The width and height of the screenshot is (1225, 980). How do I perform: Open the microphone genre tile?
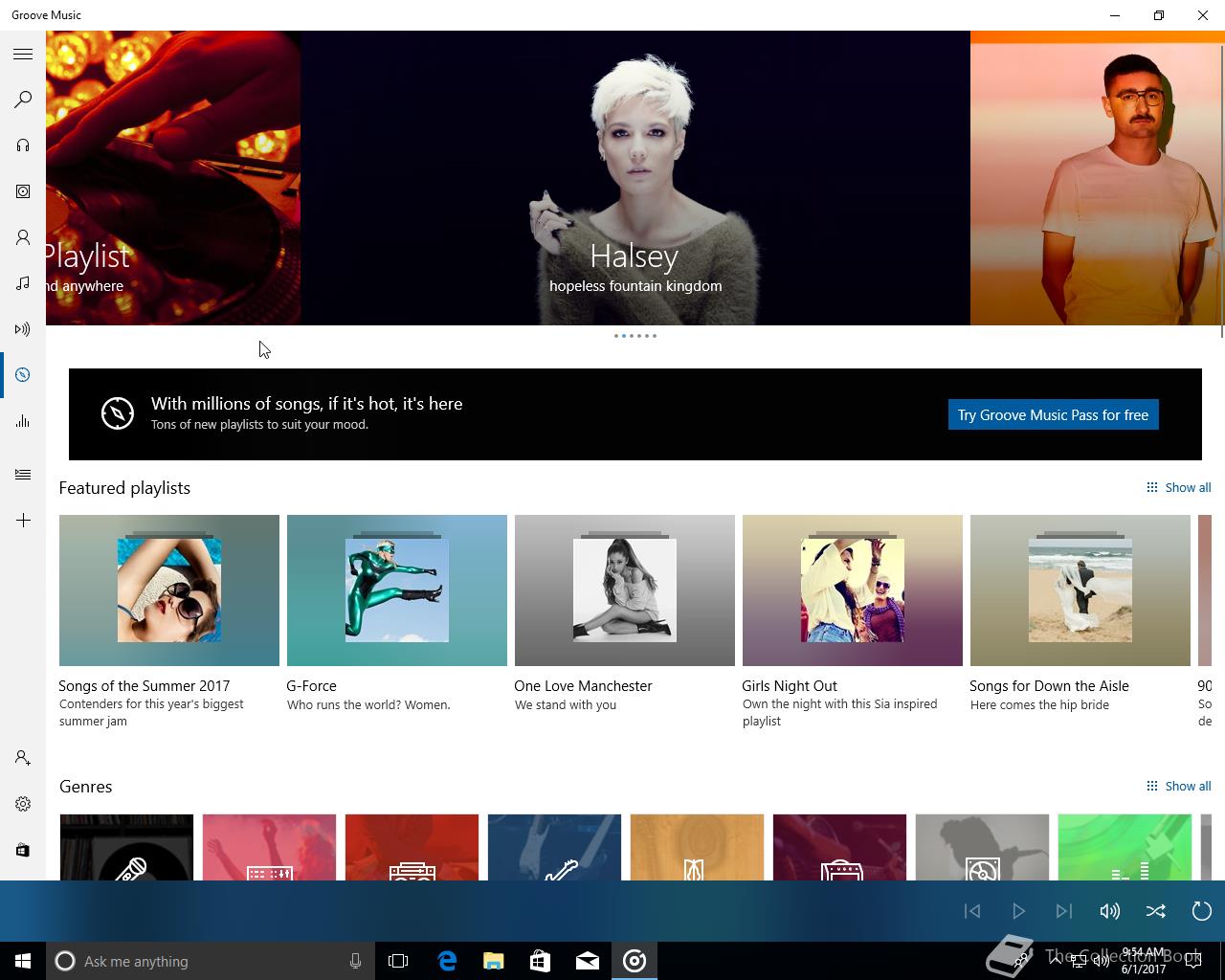(x=126, y=847)
